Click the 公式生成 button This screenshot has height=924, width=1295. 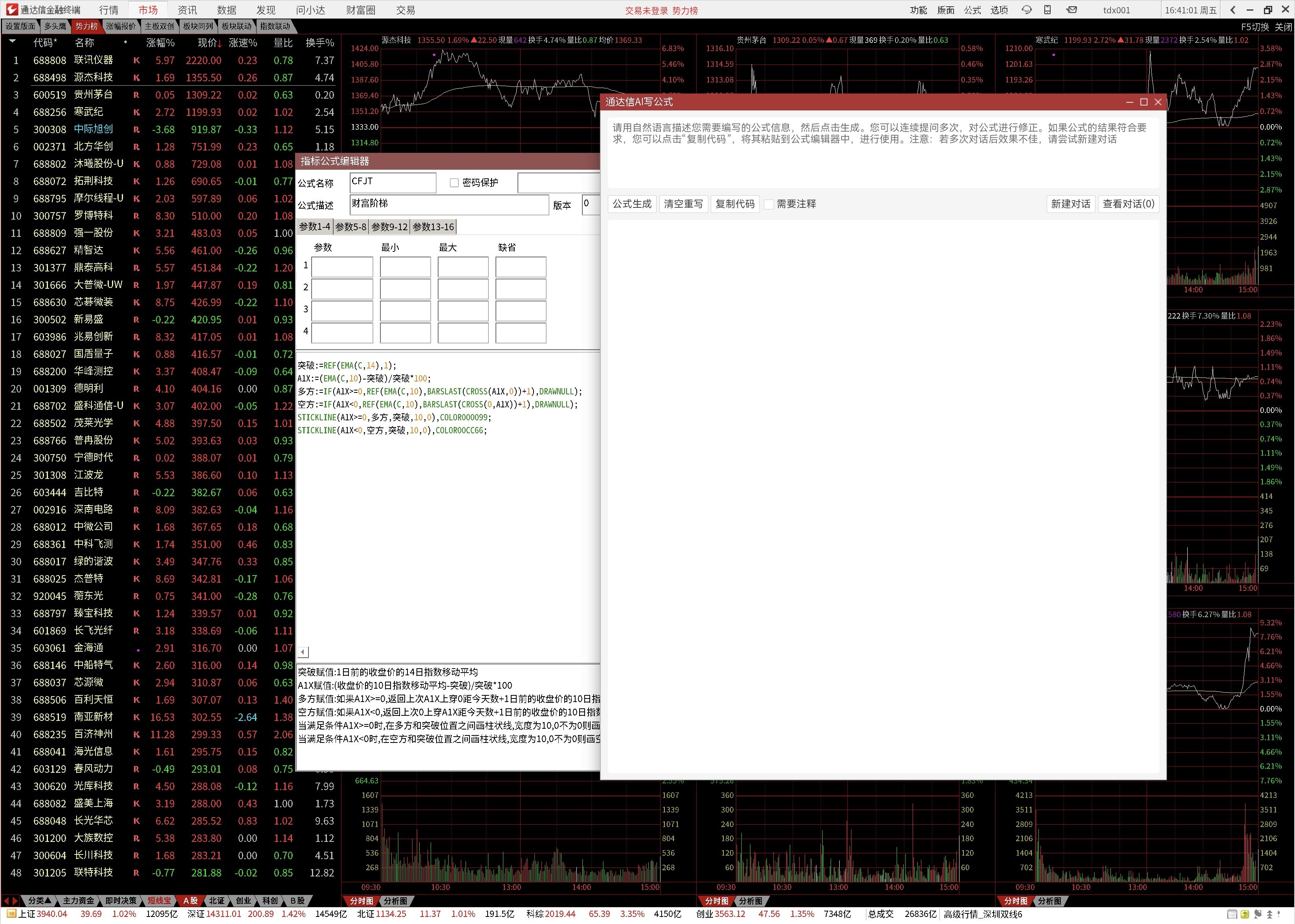pos(632,204)
